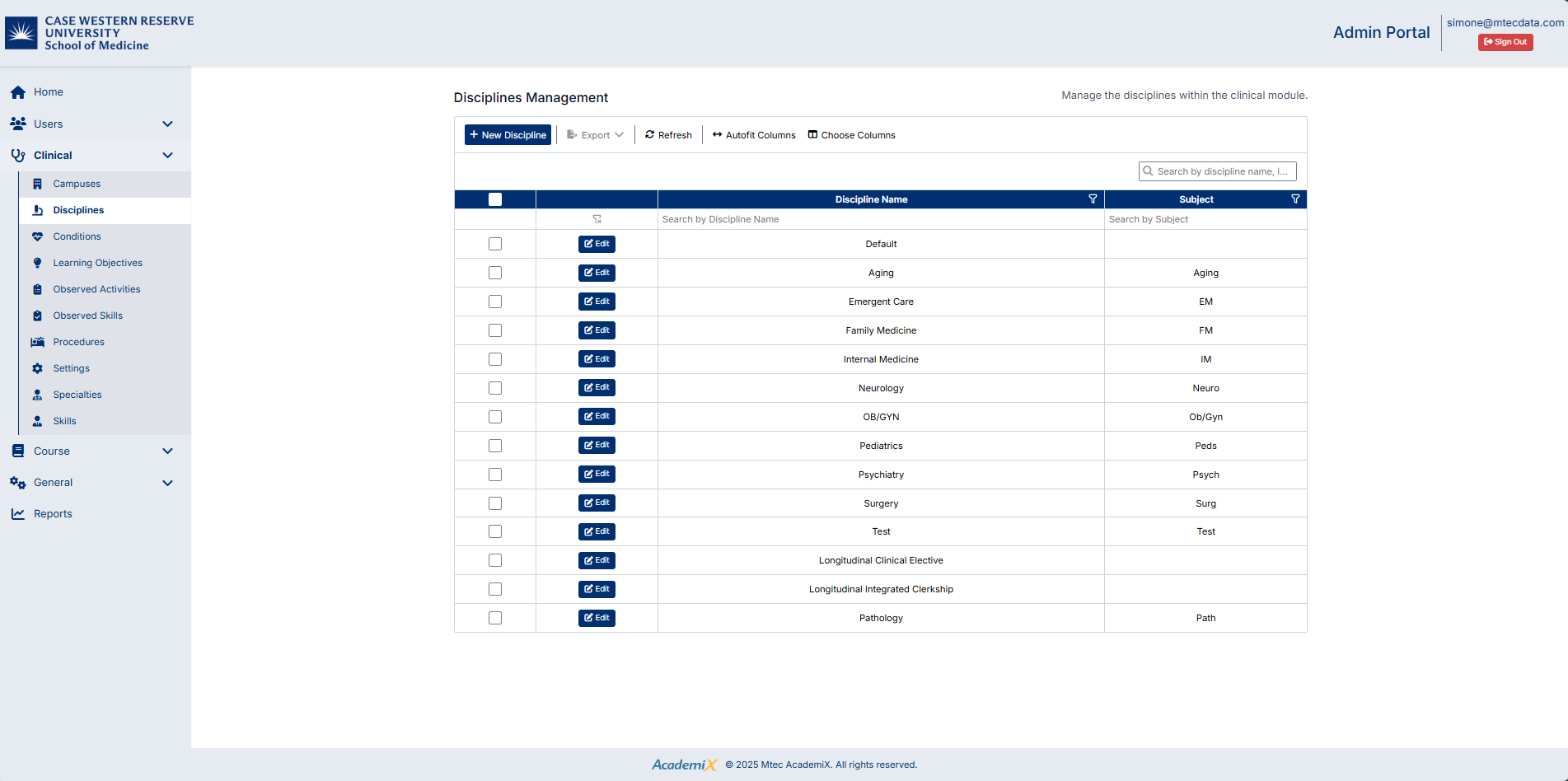
Task: Click the Reports chart icon
Action: pos(18,514)
